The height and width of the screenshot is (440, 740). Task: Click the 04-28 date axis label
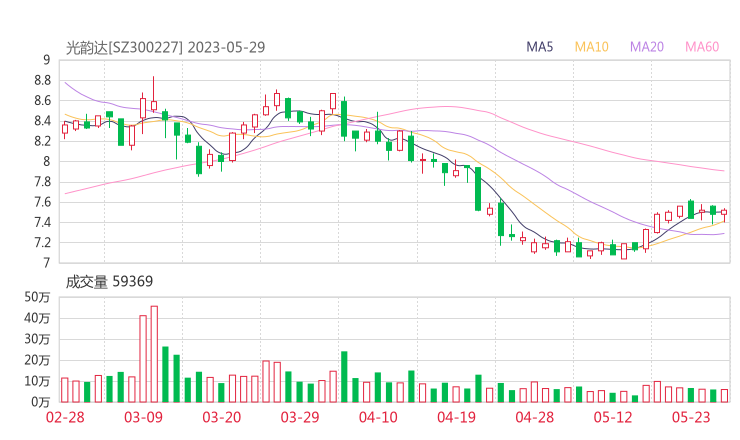click(535, 417)
